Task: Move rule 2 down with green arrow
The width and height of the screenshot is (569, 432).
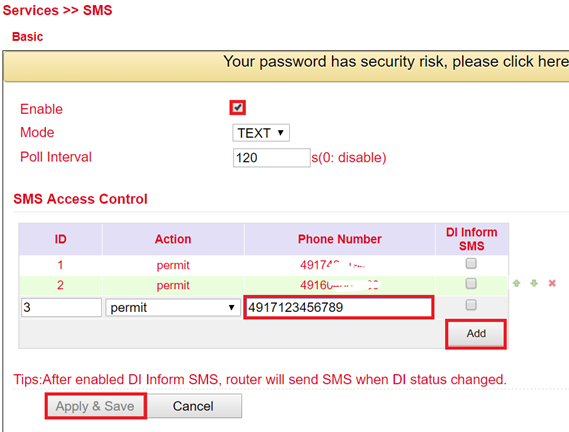Action: 534,283
